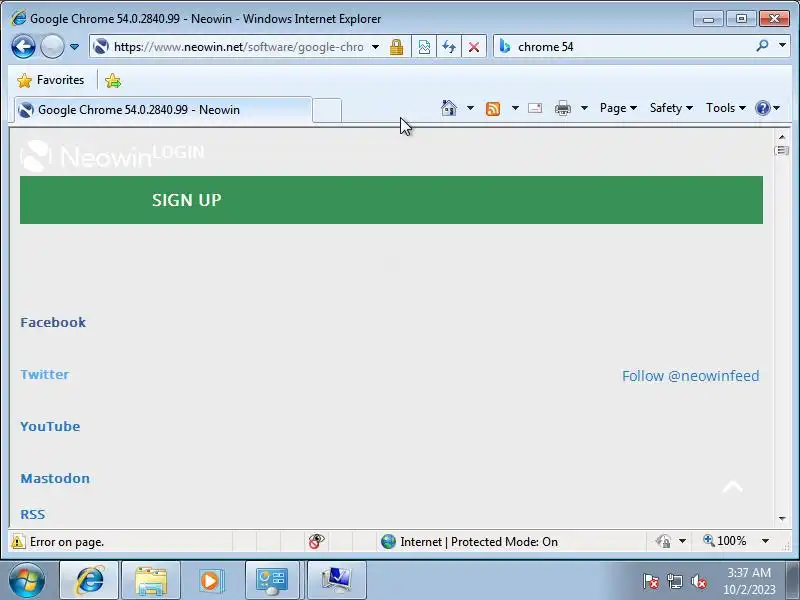The height and width of the screenshot is (600, 800).
Task: Refresh the page with the refresh icon
Action: 449,47
